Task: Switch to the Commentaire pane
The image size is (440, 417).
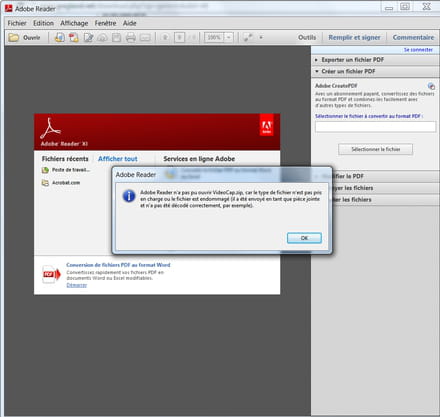Action: pyautogui.click(x=413, y=37)
